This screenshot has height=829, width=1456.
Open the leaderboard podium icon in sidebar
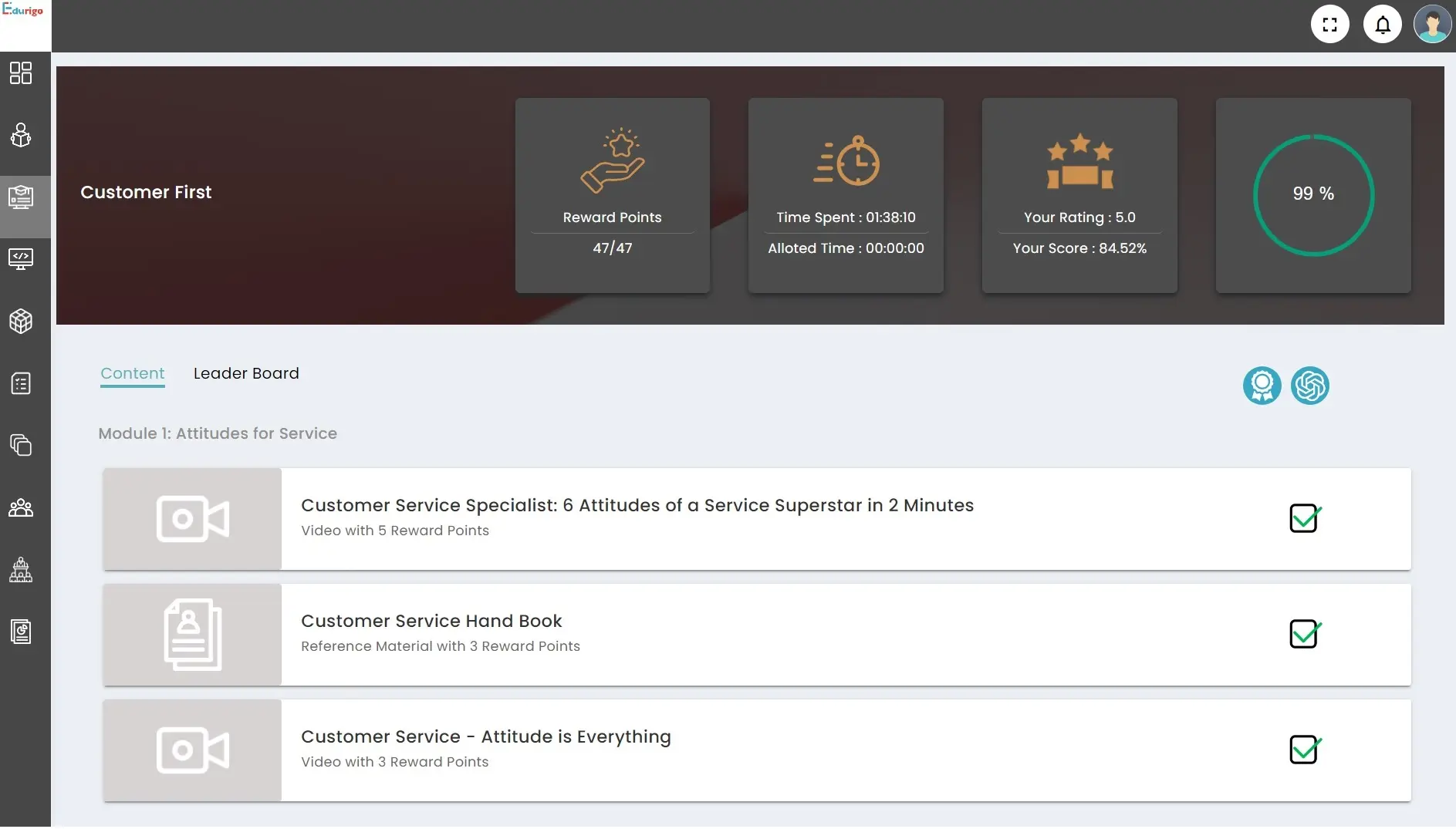coord(21,570)
